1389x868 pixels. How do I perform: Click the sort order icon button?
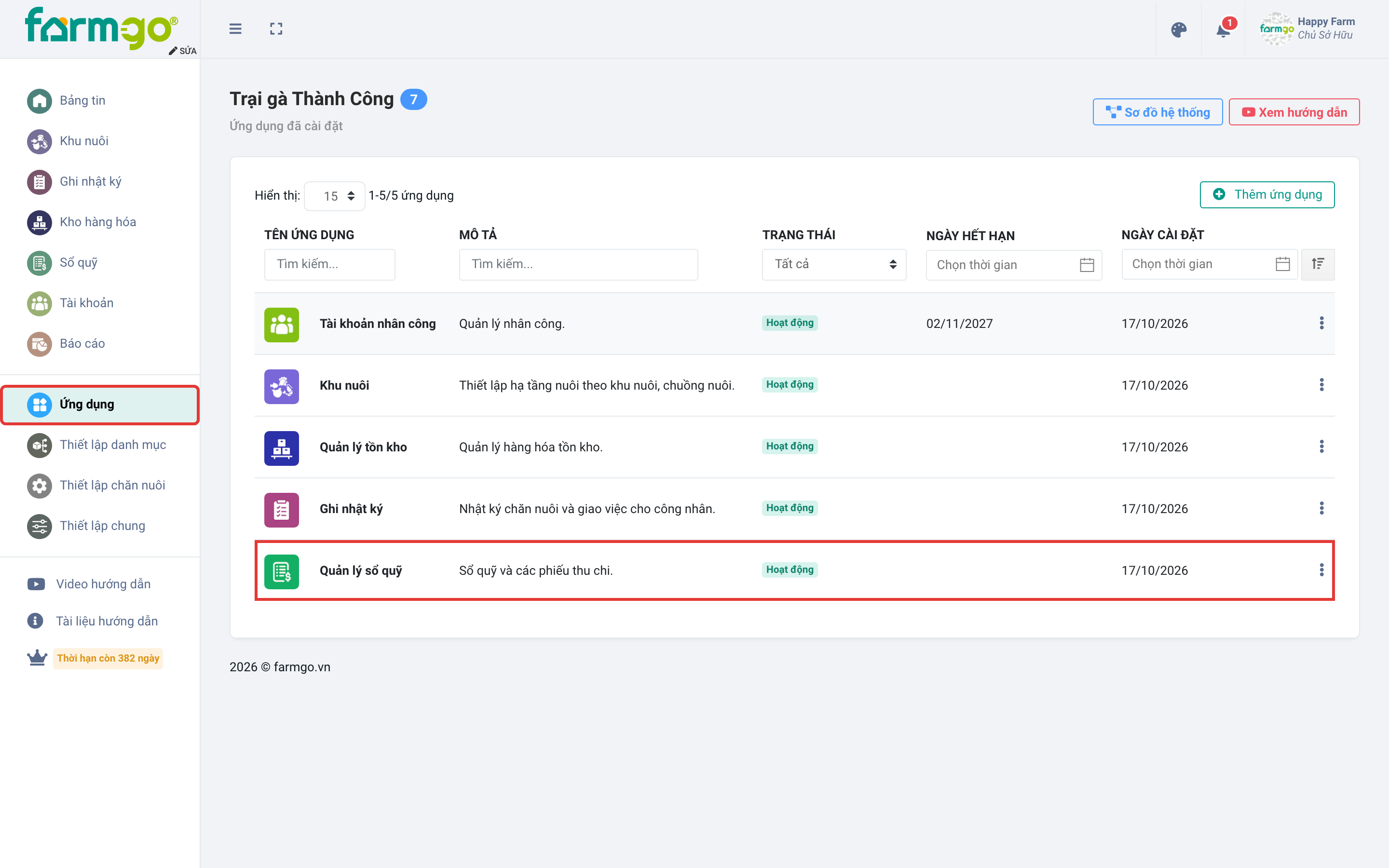(1318, 264)
